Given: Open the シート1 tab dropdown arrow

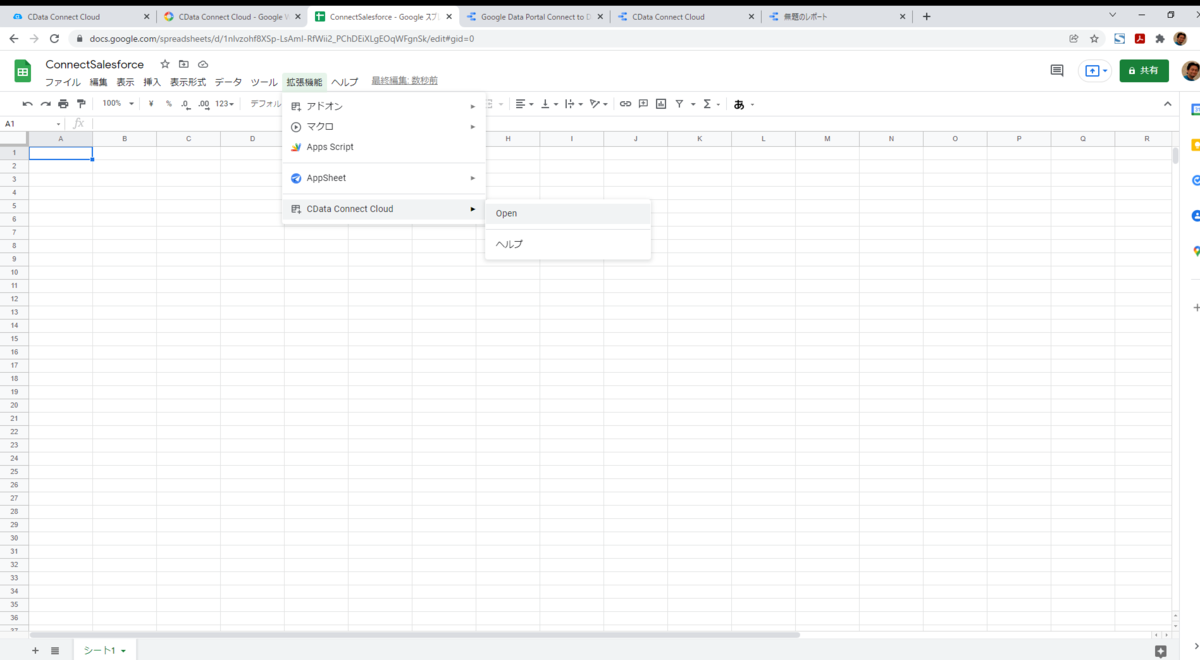Looking at the screenshot, I should pos(123,651).
